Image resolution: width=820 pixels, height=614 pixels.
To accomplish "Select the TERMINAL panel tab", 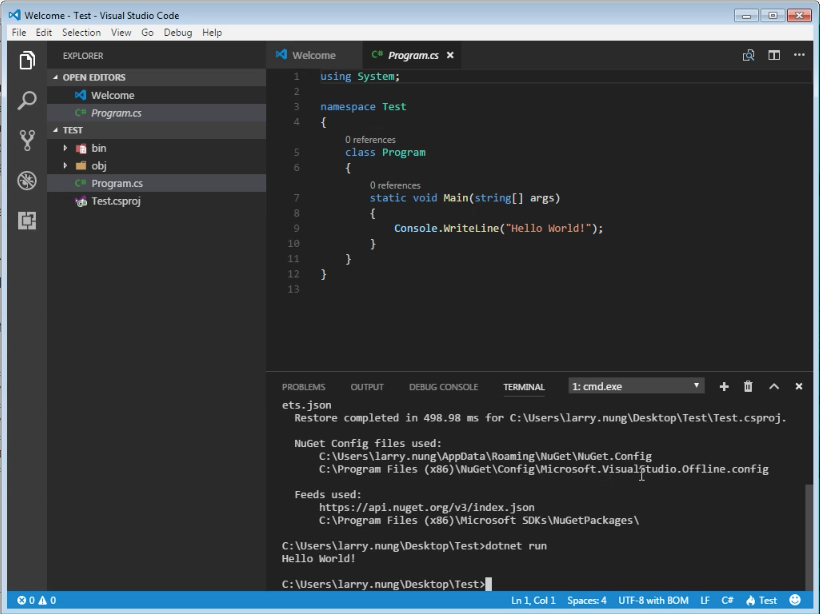I will point(524,387).
